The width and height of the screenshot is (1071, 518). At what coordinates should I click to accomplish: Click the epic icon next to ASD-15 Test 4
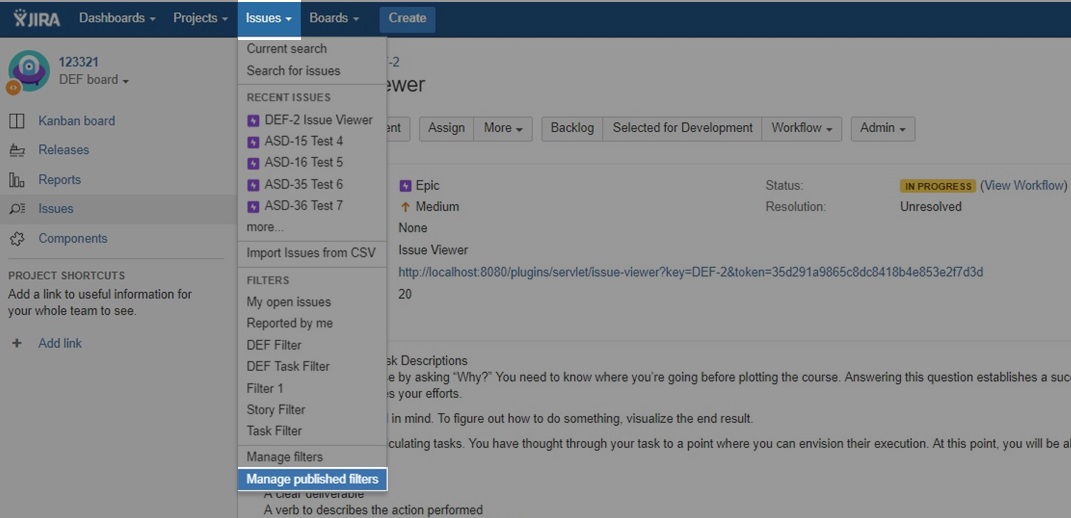[254, 142]
